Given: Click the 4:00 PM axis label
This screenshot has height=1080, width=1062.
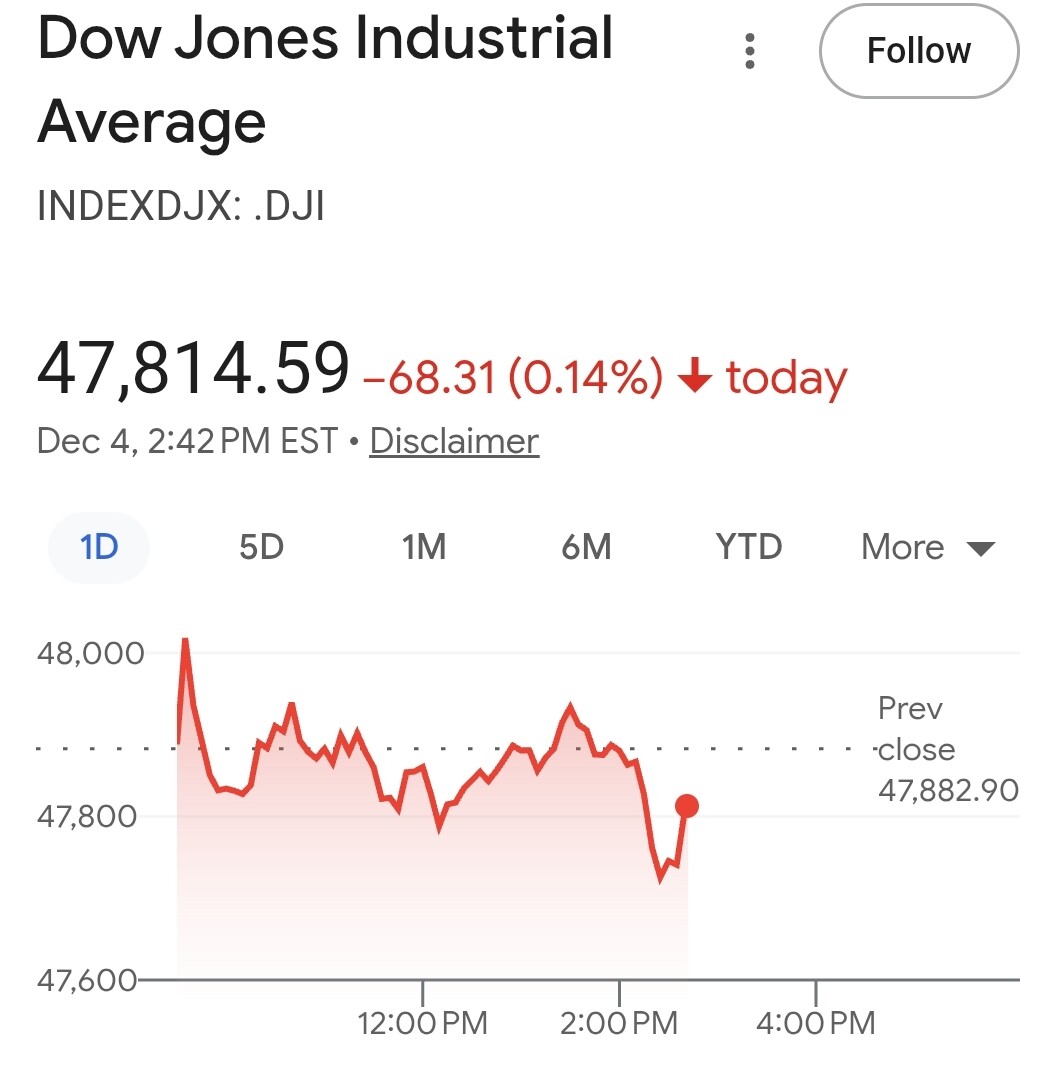Looking at the screenshot, I should pyautogui.click(x=817, y=1023).
